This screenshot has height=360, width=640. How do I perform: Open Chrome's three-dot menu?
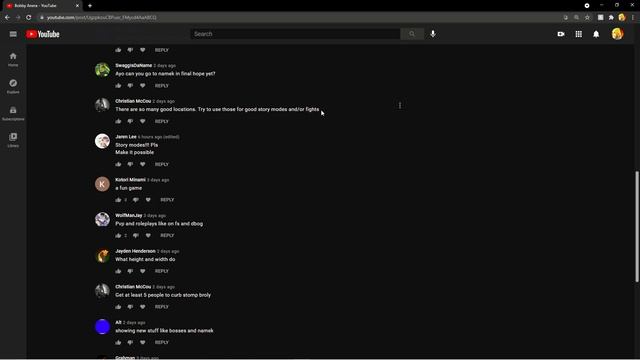pos(633,18)
